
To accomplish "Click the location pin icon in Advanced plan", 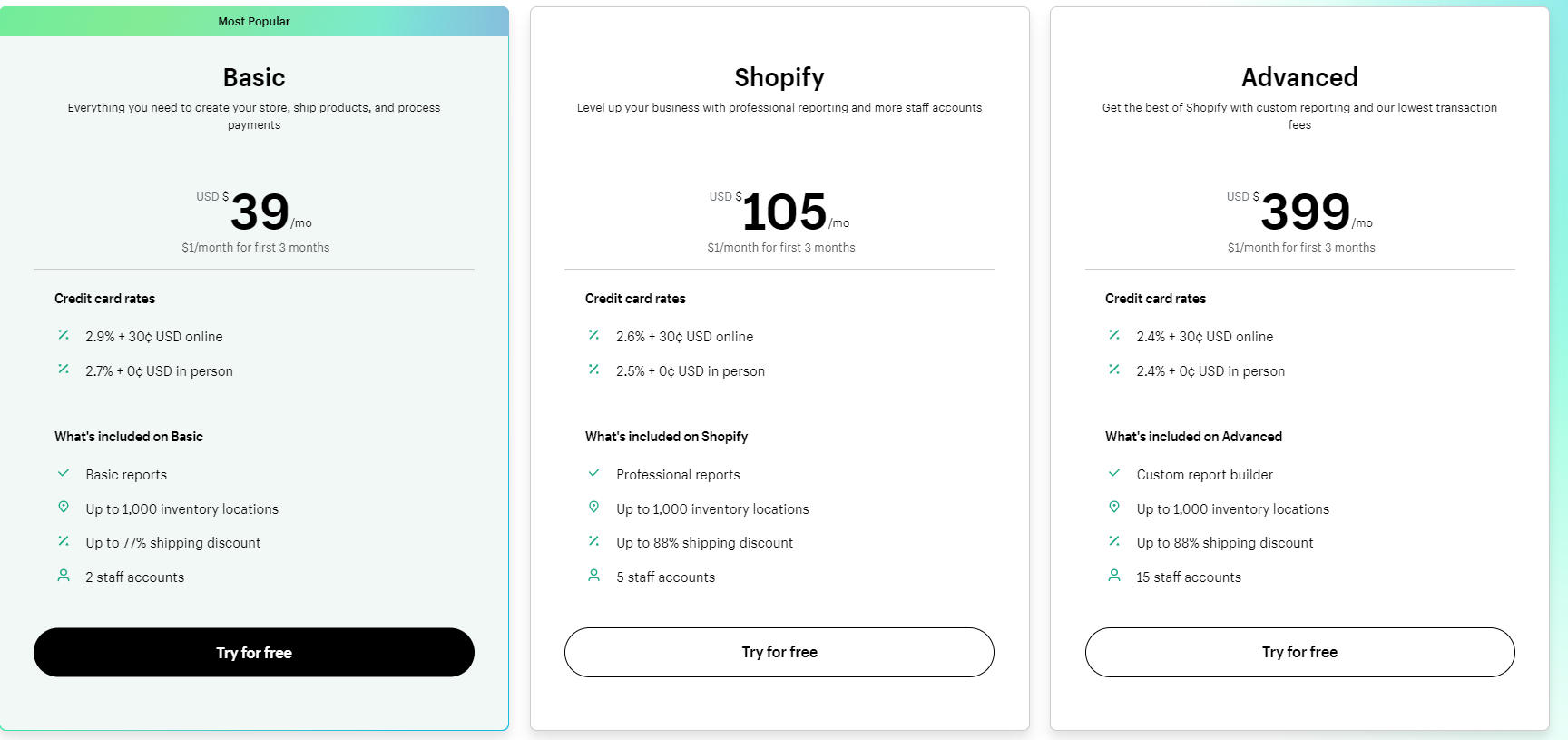I will (1114, 508).
